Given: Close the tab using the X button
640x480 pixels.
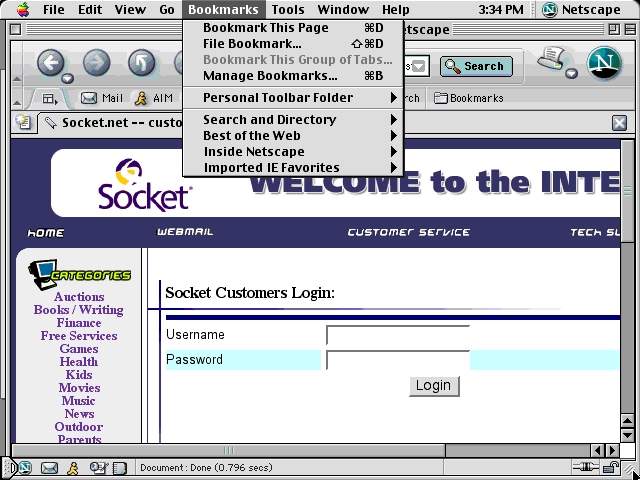Looking at the screenshot, I should pyautogui.click(x=619, y=123).
